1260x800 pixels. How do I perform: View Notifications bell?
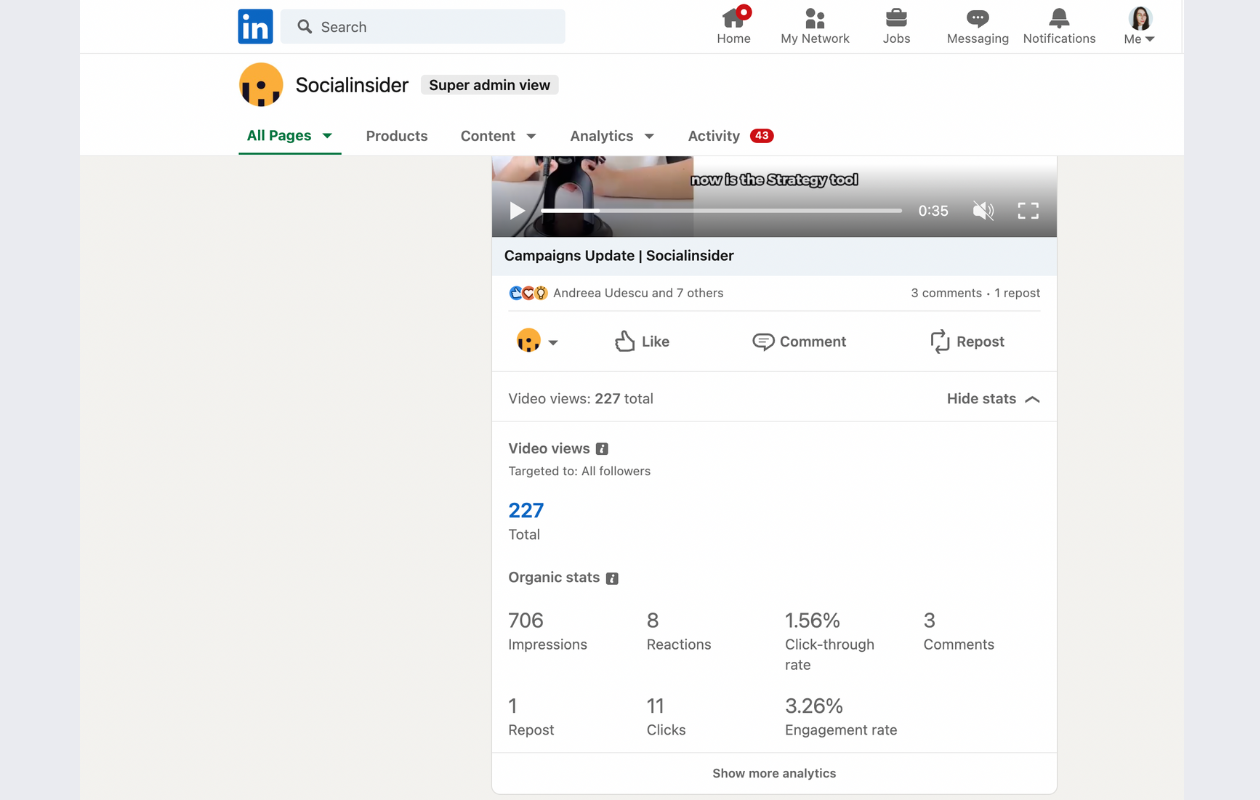click(1059, 26)
